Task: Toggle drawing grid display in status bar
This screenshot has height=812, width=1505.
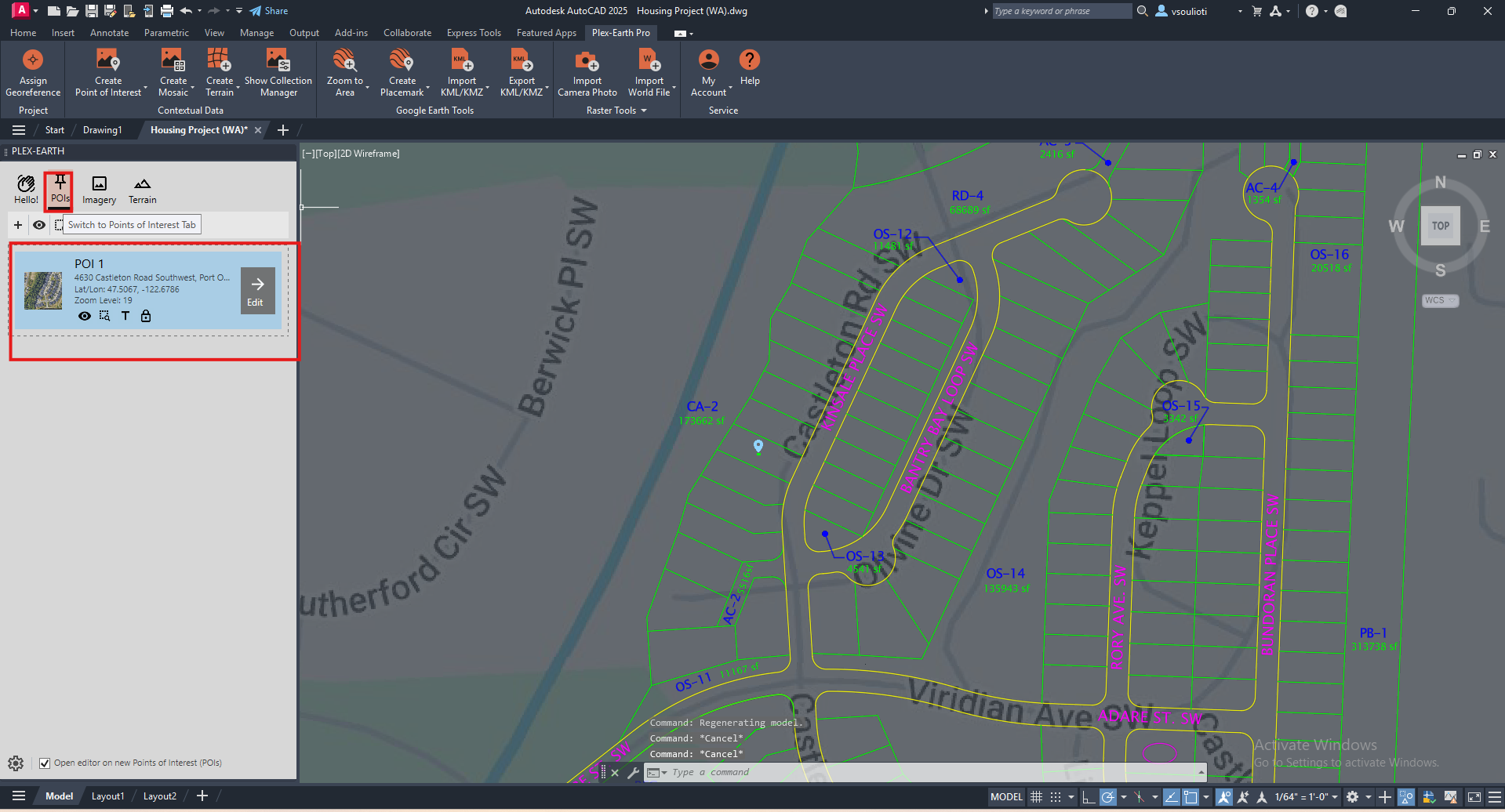Action: point(1036,797)
